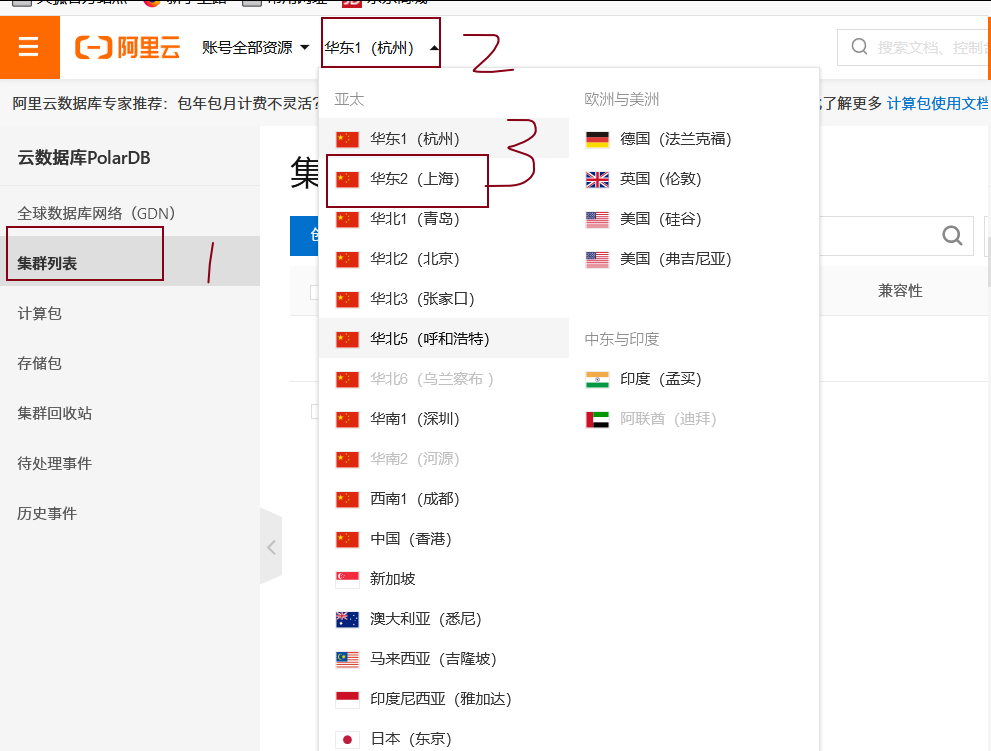Click the Indonesia flag icon
This screenshot has width=991, height=751.
point(347,699)
